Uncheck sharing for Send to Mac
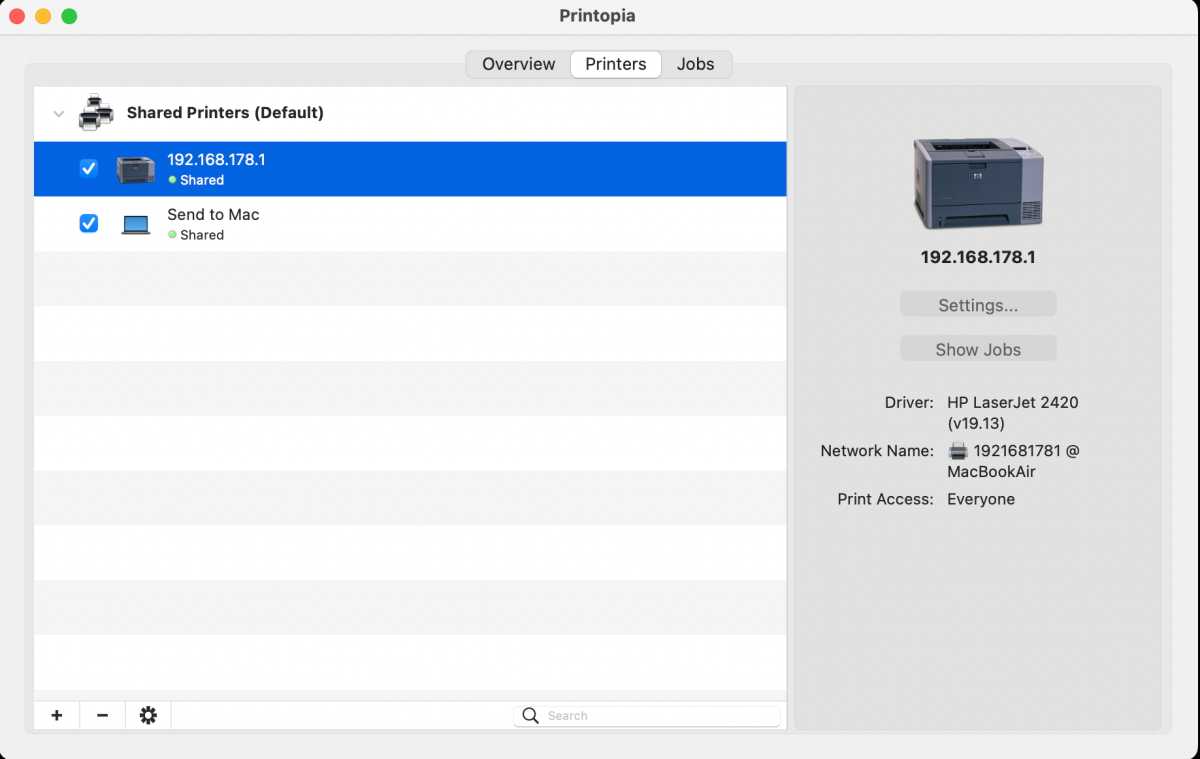This screenshot has height=759, width=1200. [89, 223]
